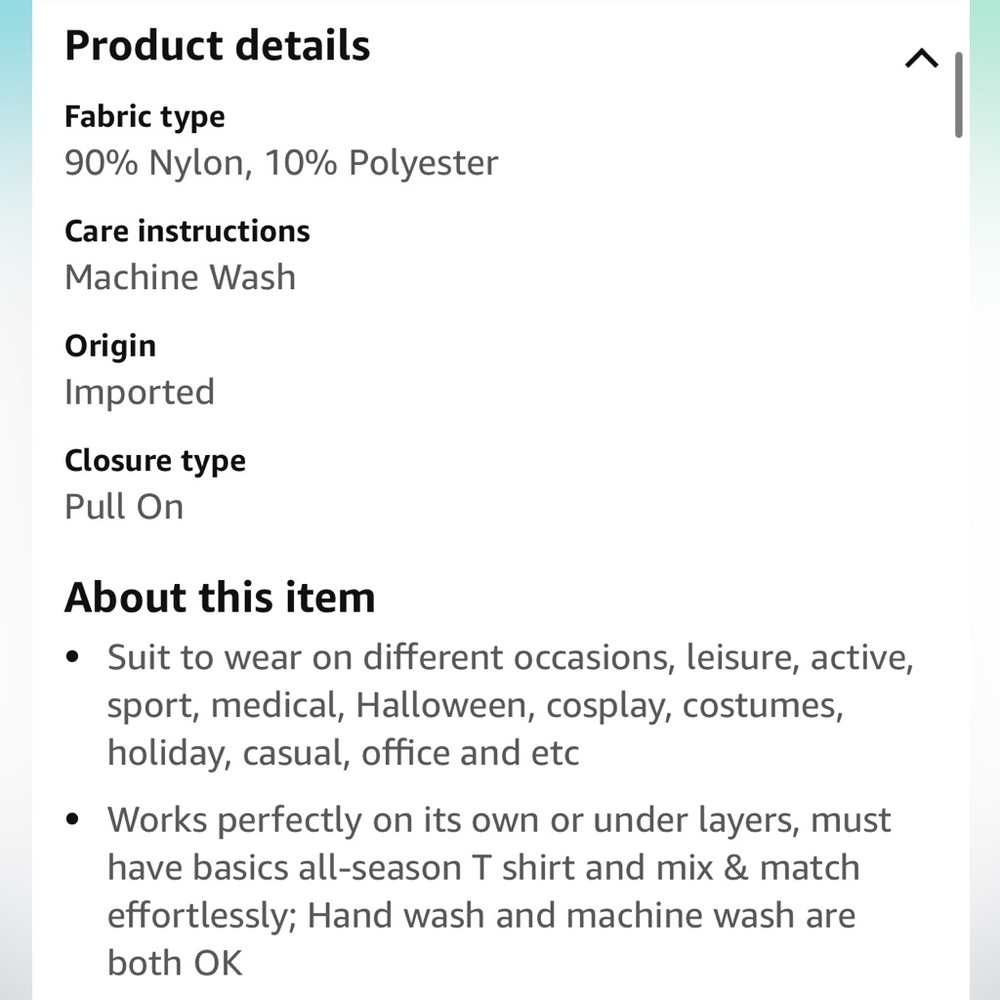The width and height of the screenshot is (1000, 1000).
Task: Click the vertical scrollbar thumb
Action: click(958, 95)
